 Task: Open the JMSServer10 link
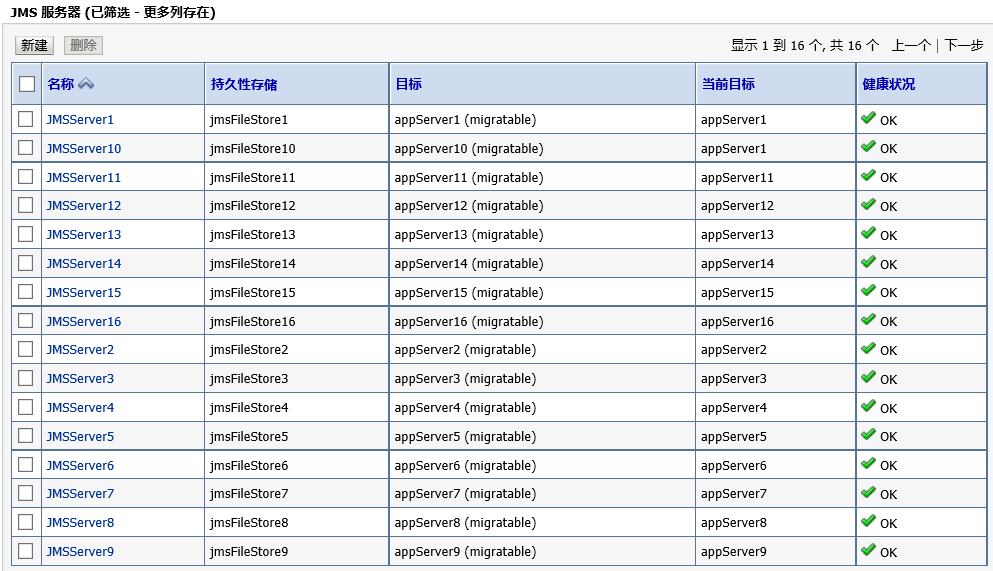(x=84, y=149)
